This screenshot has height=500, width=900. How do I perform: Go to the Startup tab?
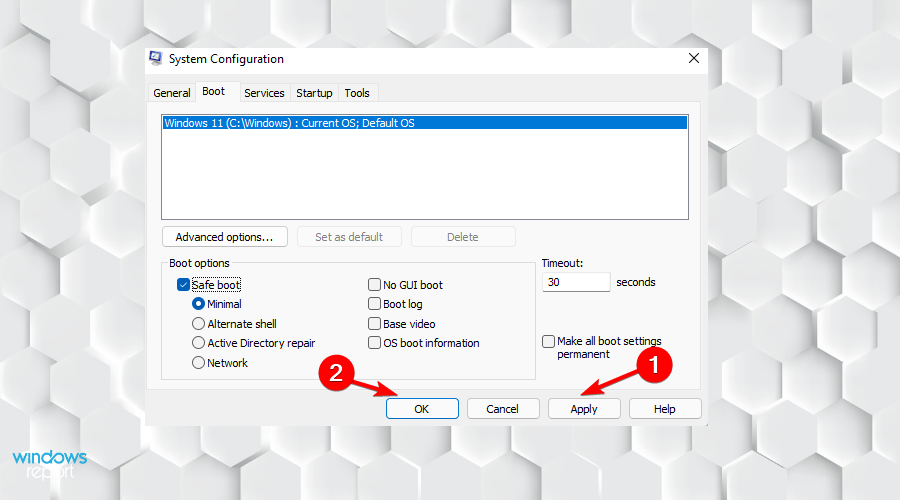(x=314, y=93)
